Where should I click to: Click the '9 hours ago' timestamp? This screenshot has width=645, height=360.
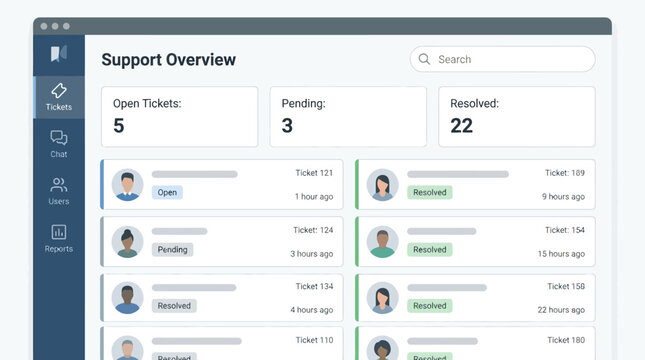(x=563, y=197)
